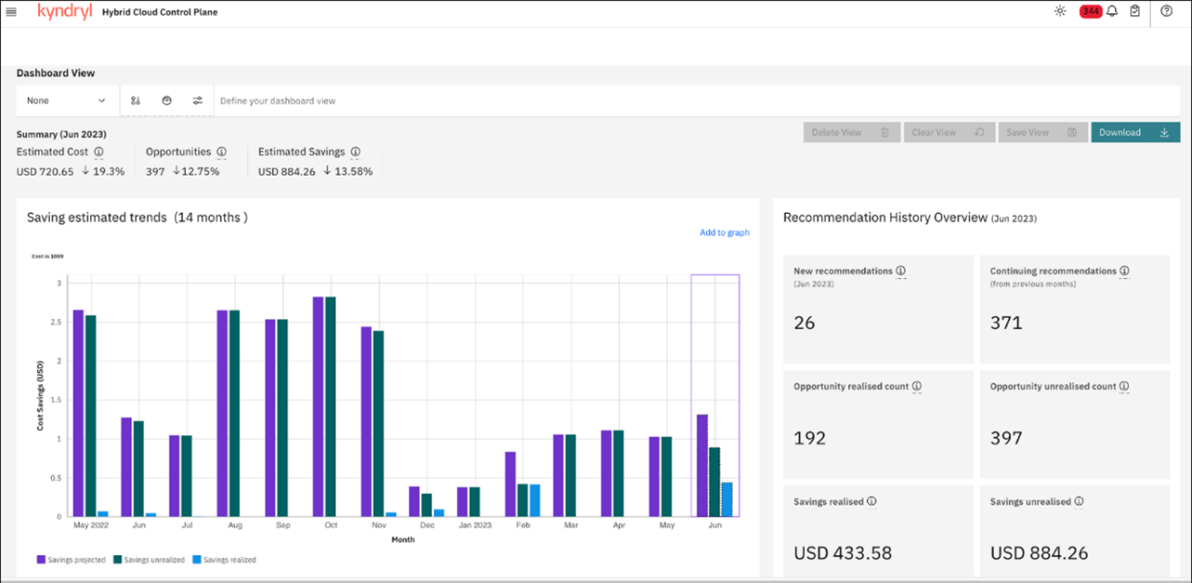
Task: Toggle the Savings unrealized legend item
Action: coord(149,560)
